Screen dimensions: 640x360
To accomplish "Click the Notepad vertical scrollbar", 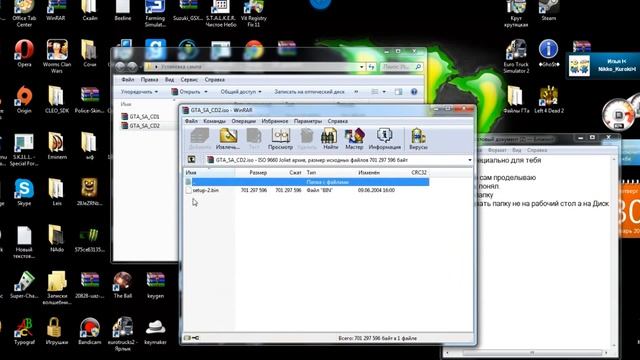I will [x=614, y=251].
